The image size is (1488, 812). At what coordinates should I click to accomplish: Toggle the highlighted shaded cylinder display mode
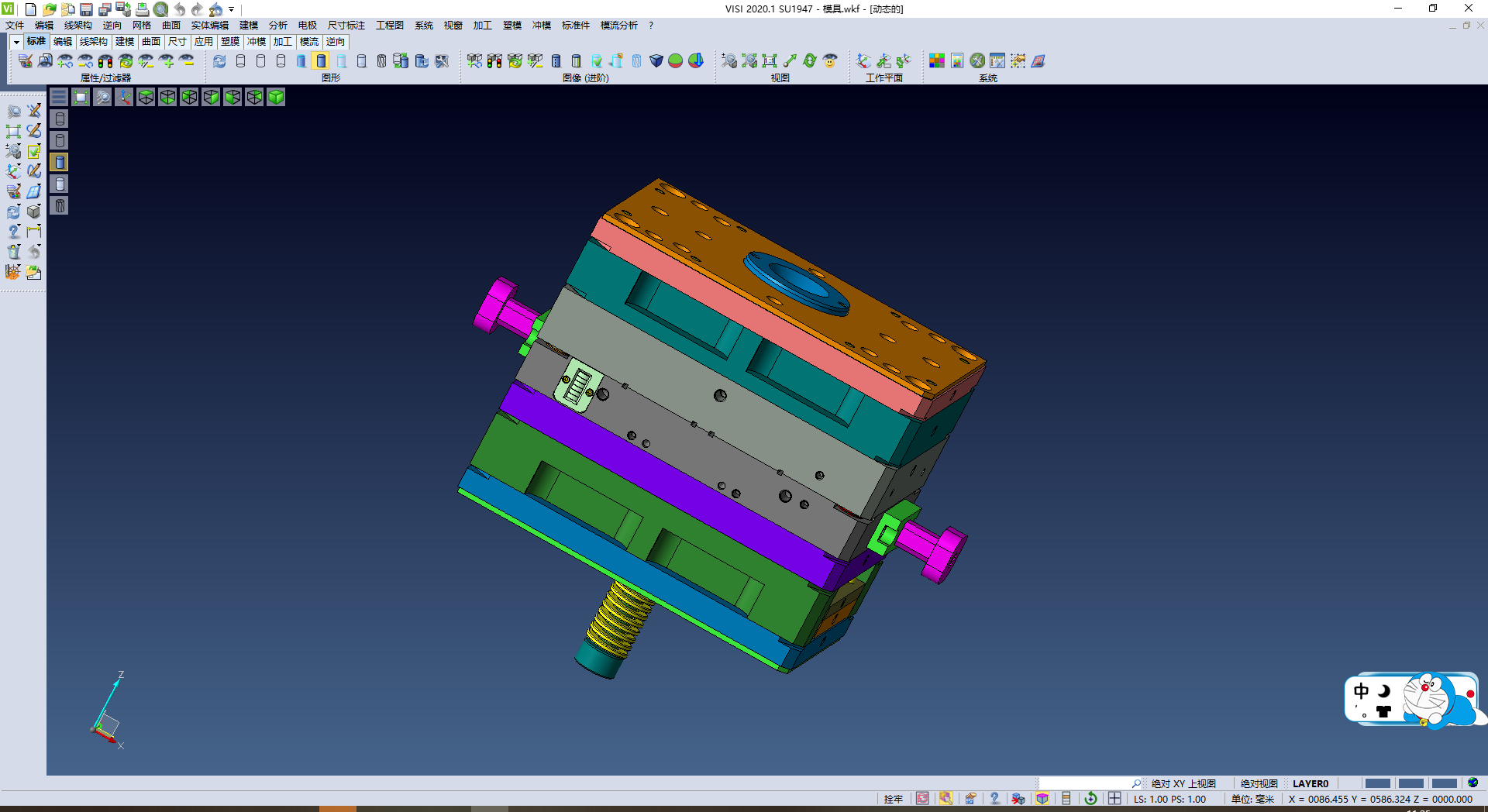[321, 60]
